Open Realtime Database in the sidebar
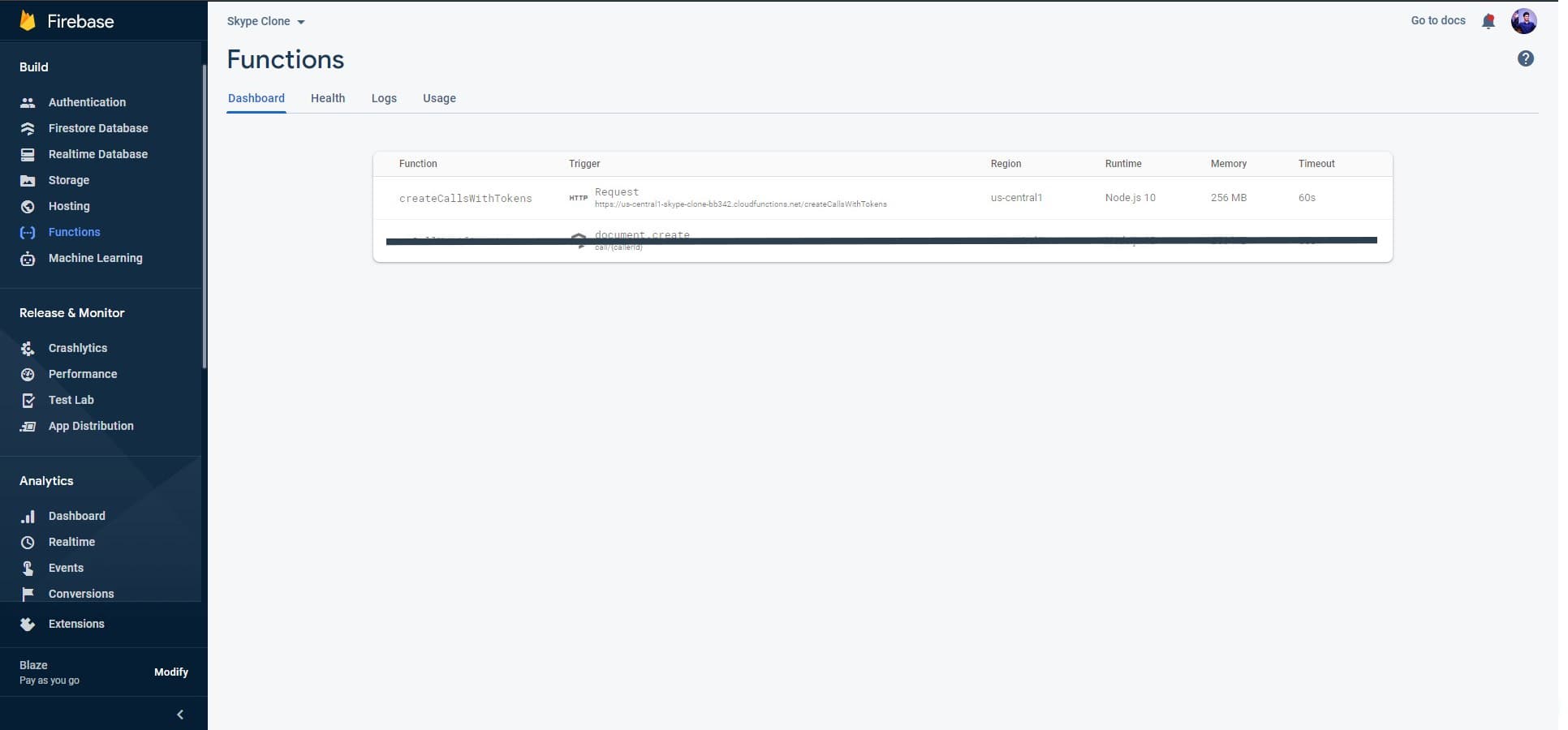The width and height of the screenshot is (1568, 730). pos(97,154)
